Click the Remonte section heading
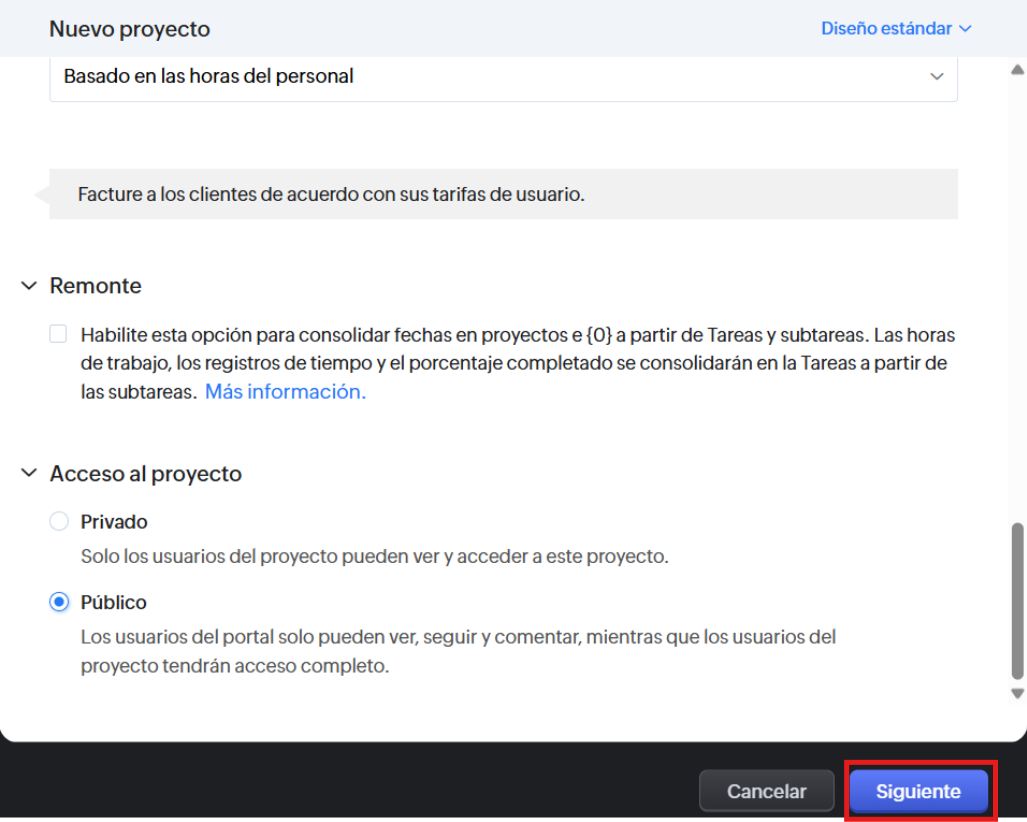 point(96,286)
